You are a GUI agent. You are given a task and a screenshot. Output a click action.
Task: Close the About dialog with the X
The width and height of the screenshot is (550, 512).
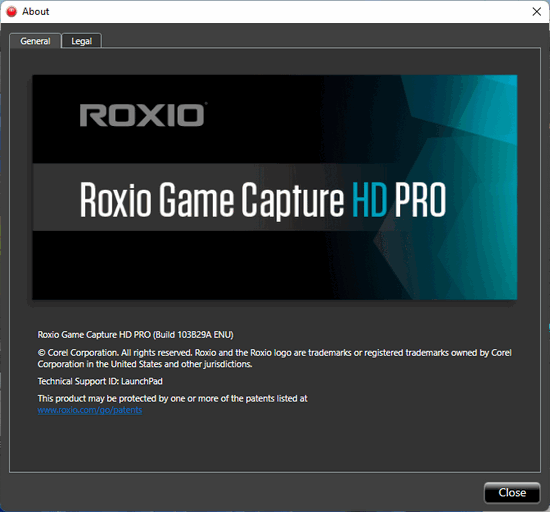tap(536, 12)
